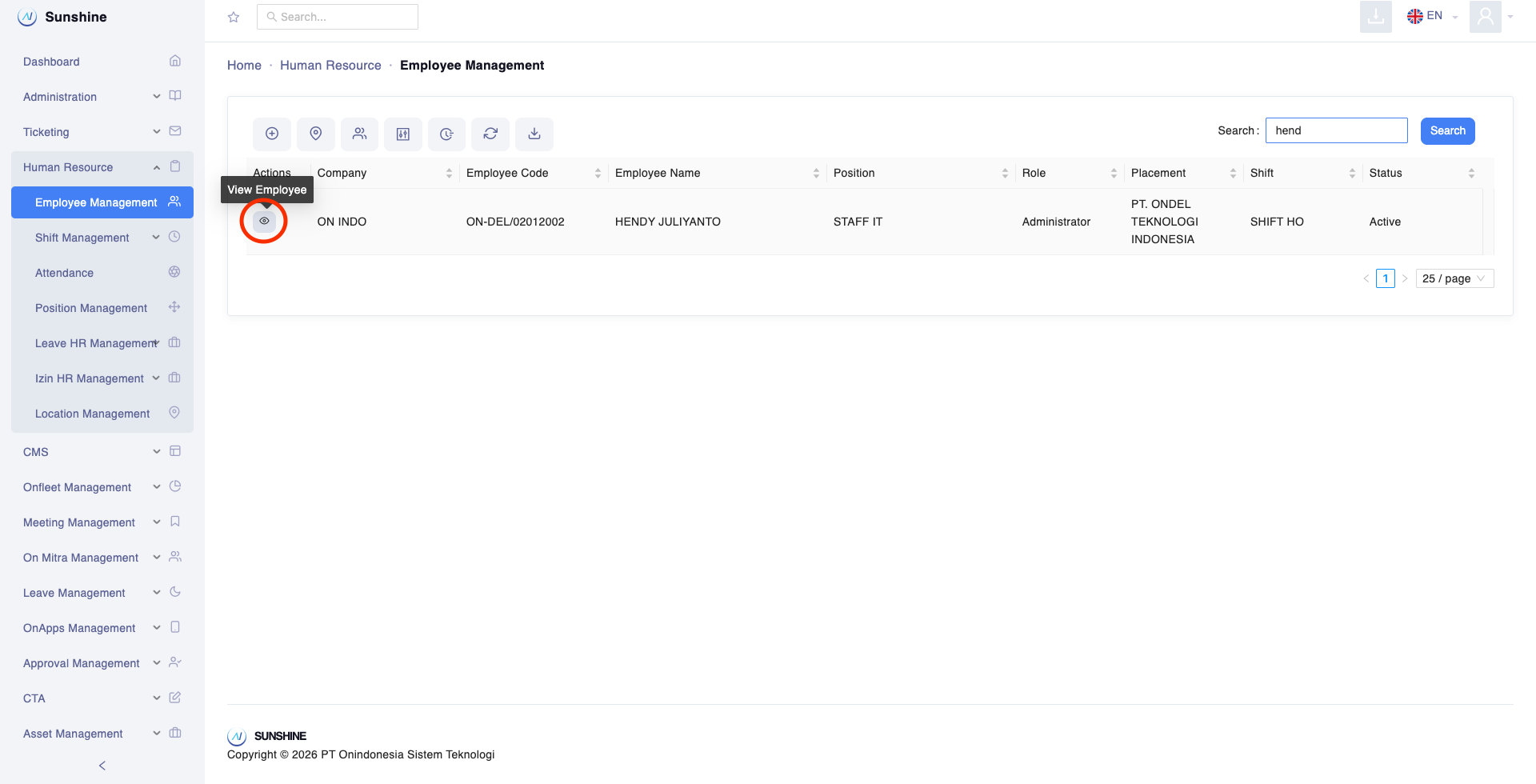Open the EN language selector
Screen dimensions: 1536x784
pyautogui.click(x=1433, y=16)
